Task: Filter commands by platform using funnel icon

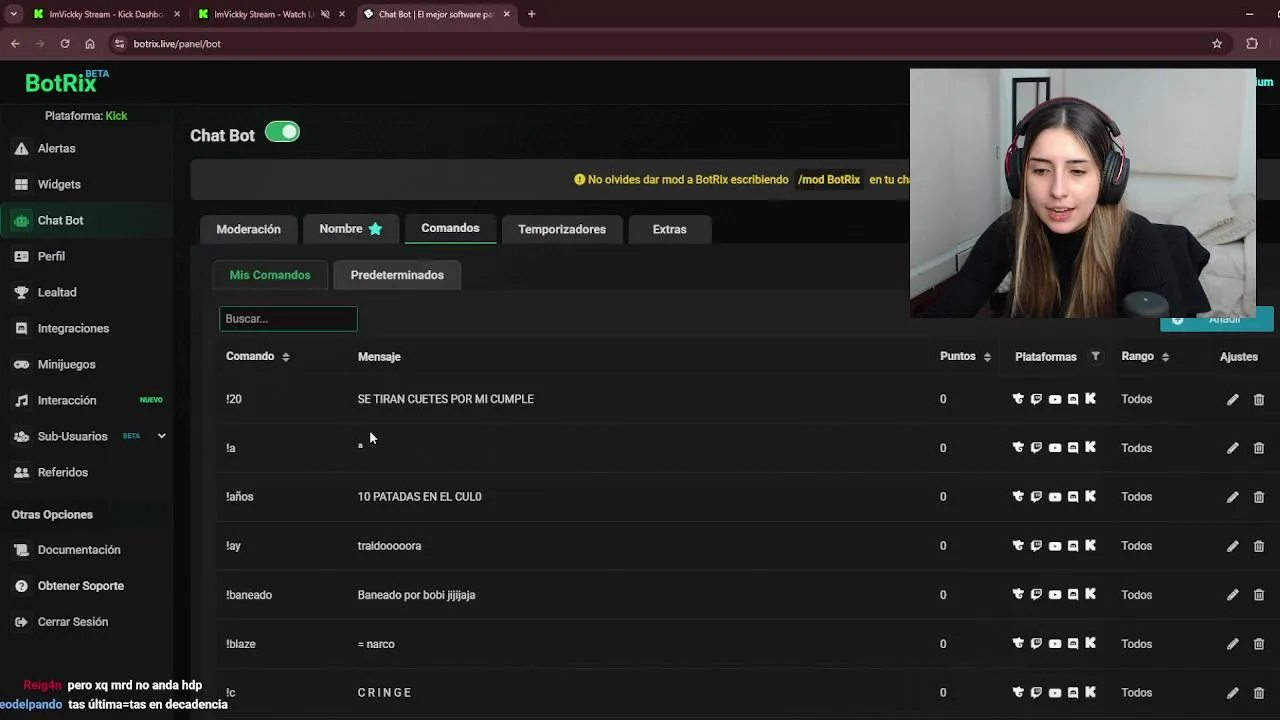Action: [x=1095, y=356]
